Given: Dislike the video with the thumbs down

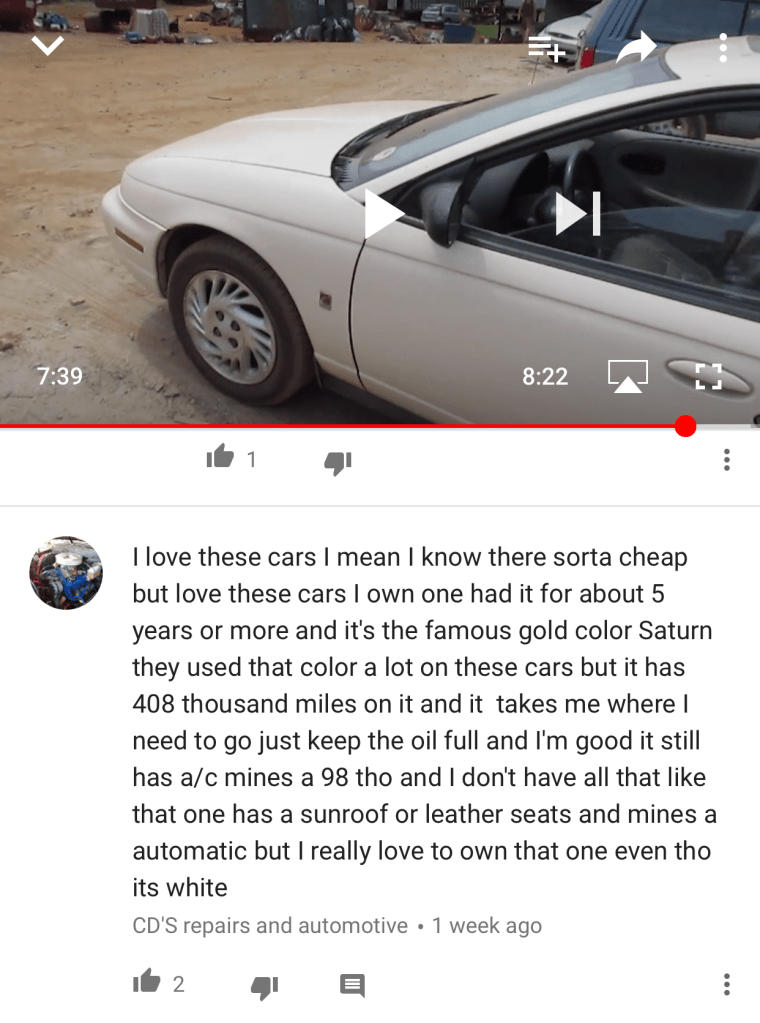Looking at the screenshot, I should click(338, 462).
